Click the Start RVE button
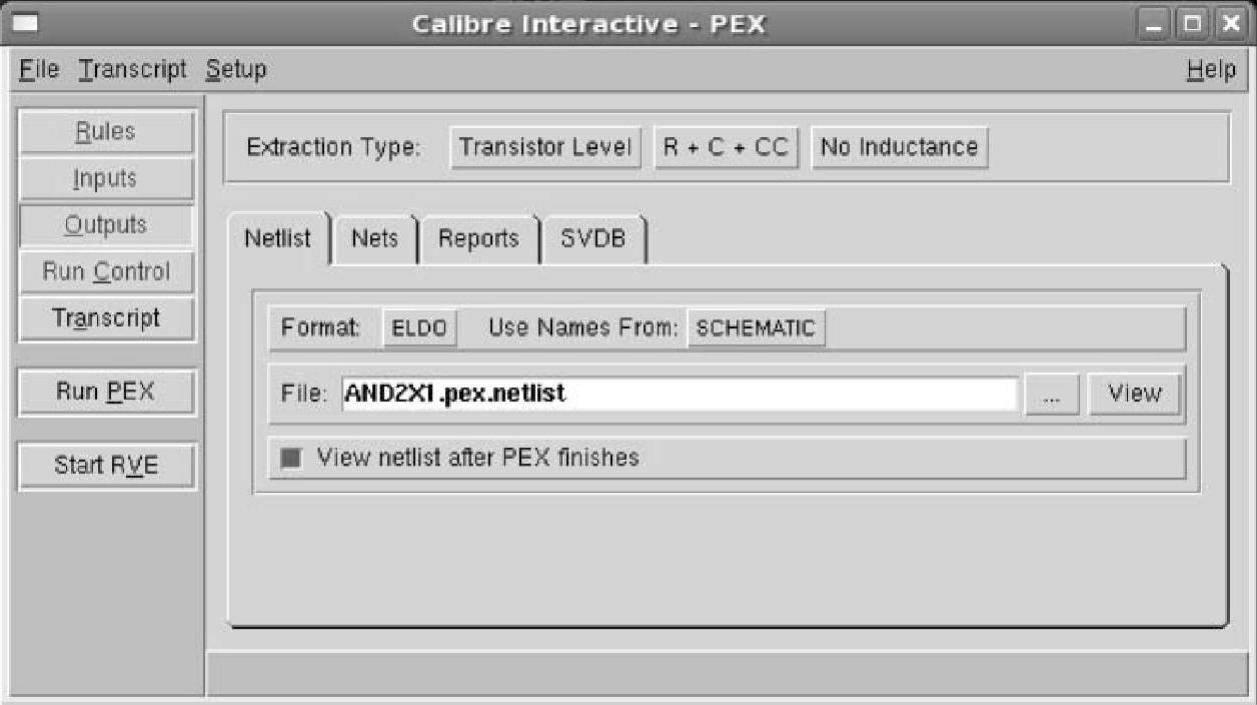 [106, 465]
